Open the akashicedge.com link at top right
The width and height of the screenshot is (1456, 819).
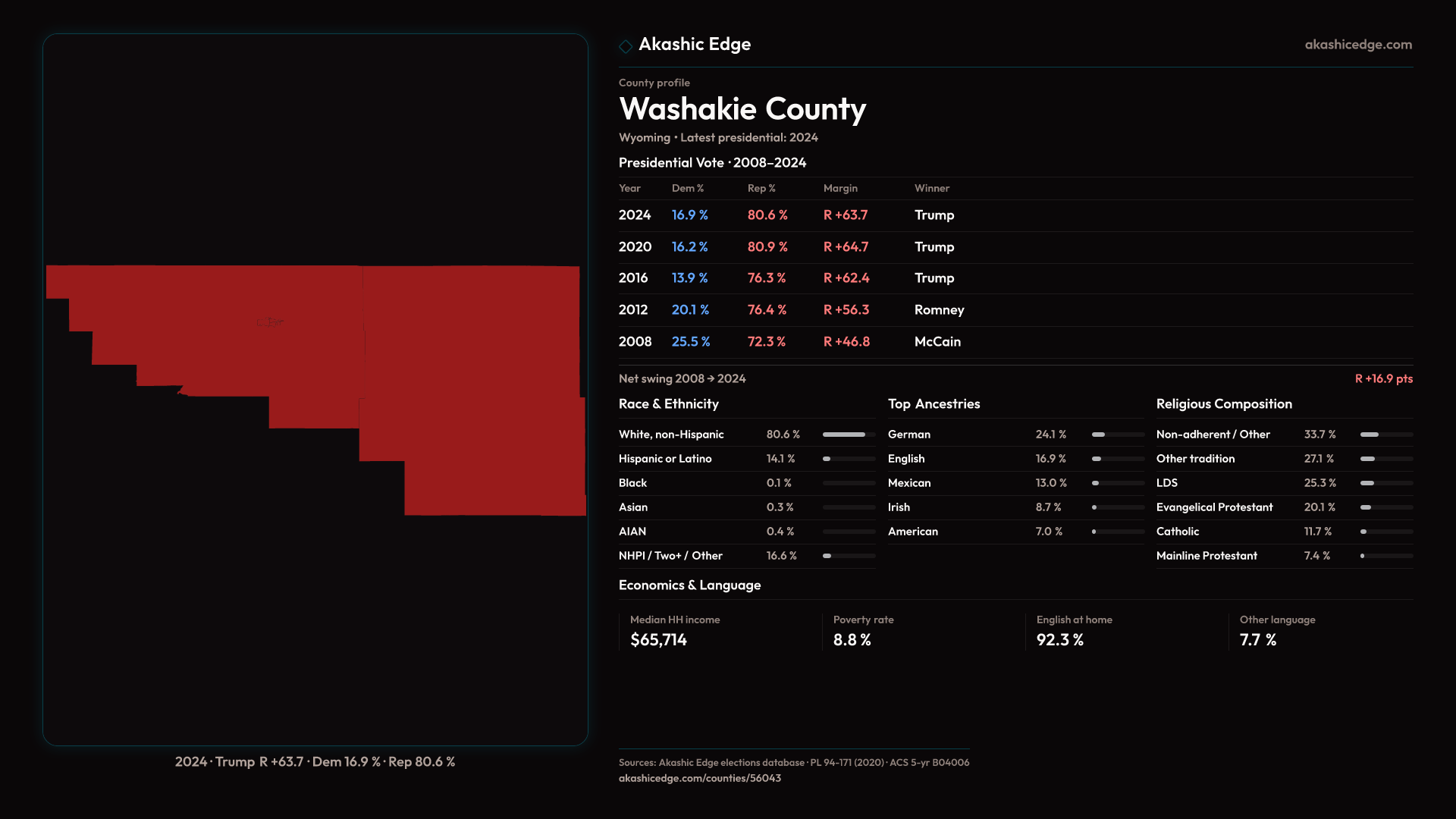[x=1358, y=45]
